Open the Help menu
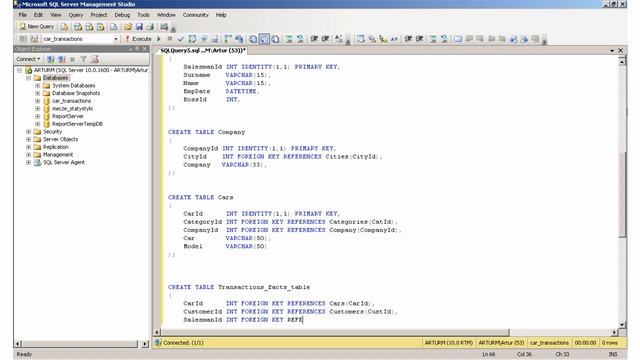 point(221,15)
